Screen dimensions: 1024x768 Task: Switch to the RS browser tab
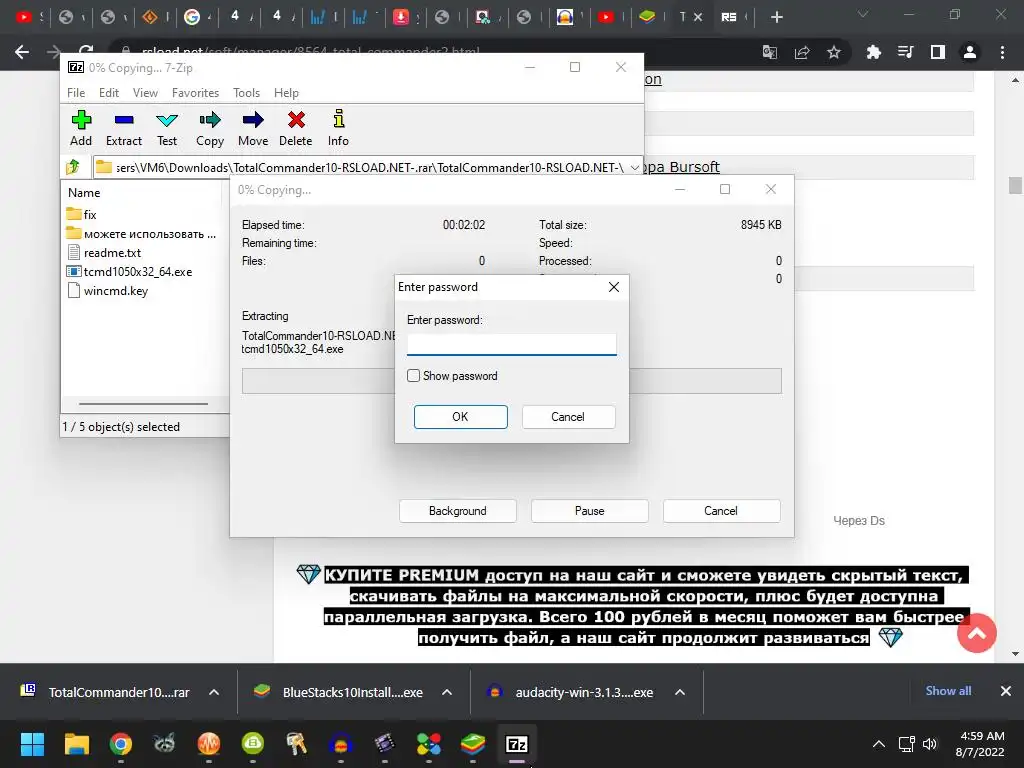pyautogui.click(x=729, y=17)
